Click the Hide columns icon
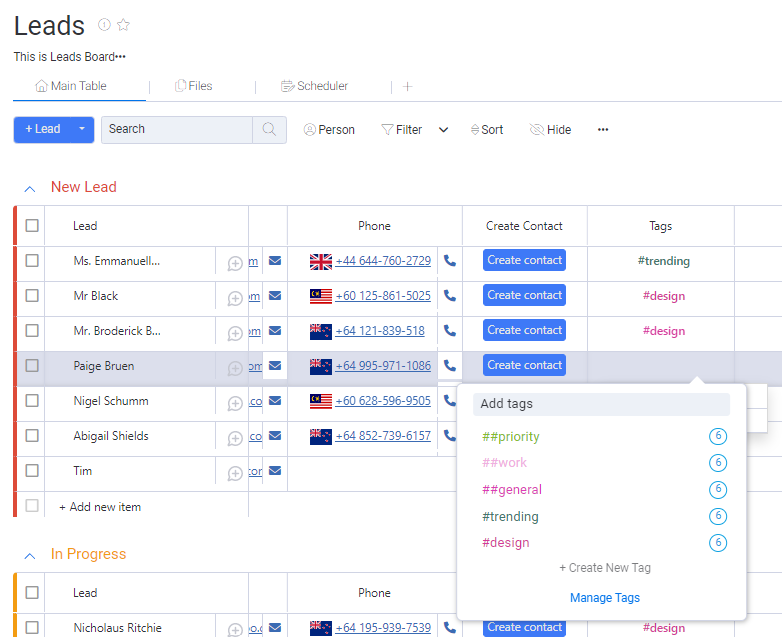782x637 pixels. pyautogui.click(x=537, y=130)
